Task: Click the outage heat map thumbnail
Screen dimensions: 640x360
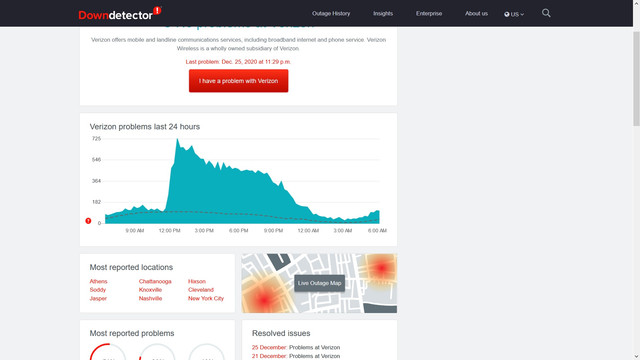Action: (319, 283)
